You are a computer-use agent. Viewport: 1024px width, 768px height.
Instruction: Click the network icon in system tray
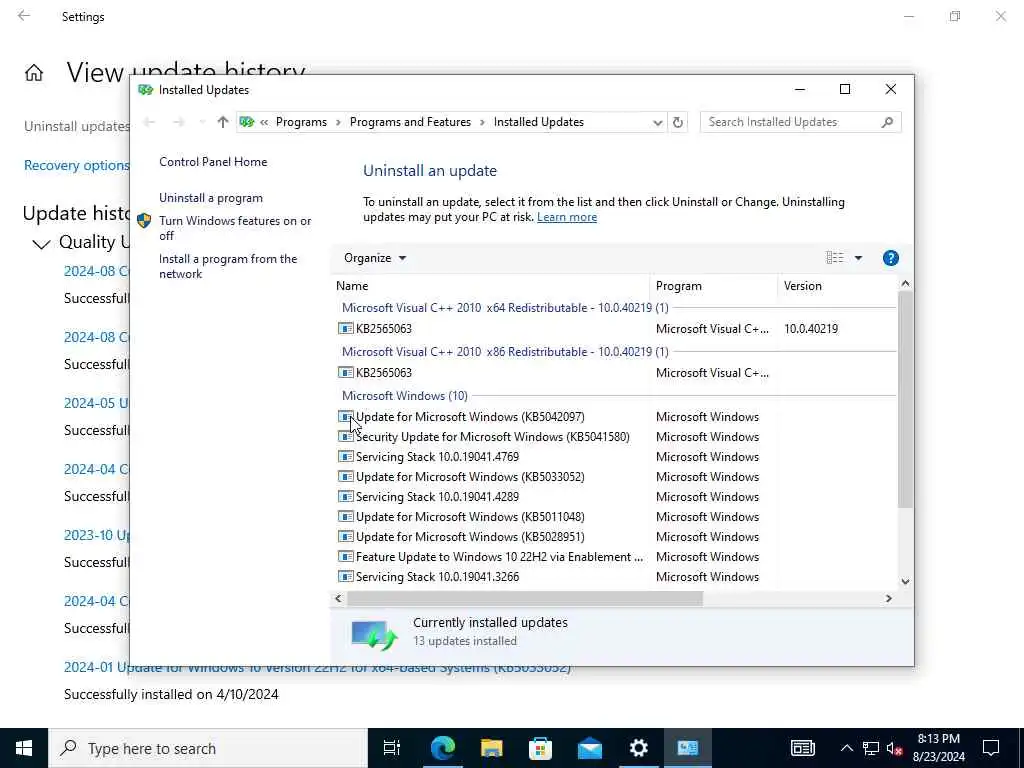871,748
